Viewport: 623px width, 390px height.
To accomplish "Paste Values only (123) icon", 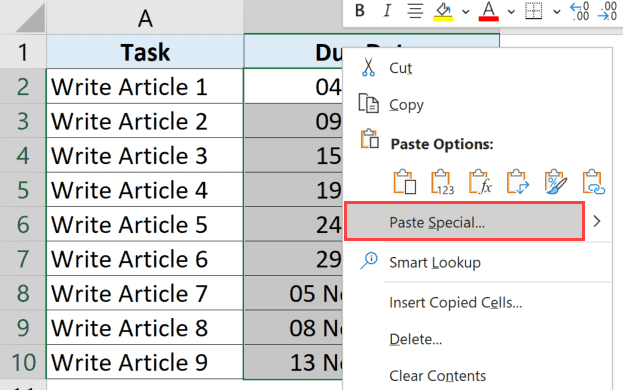I will pos(442,182).
